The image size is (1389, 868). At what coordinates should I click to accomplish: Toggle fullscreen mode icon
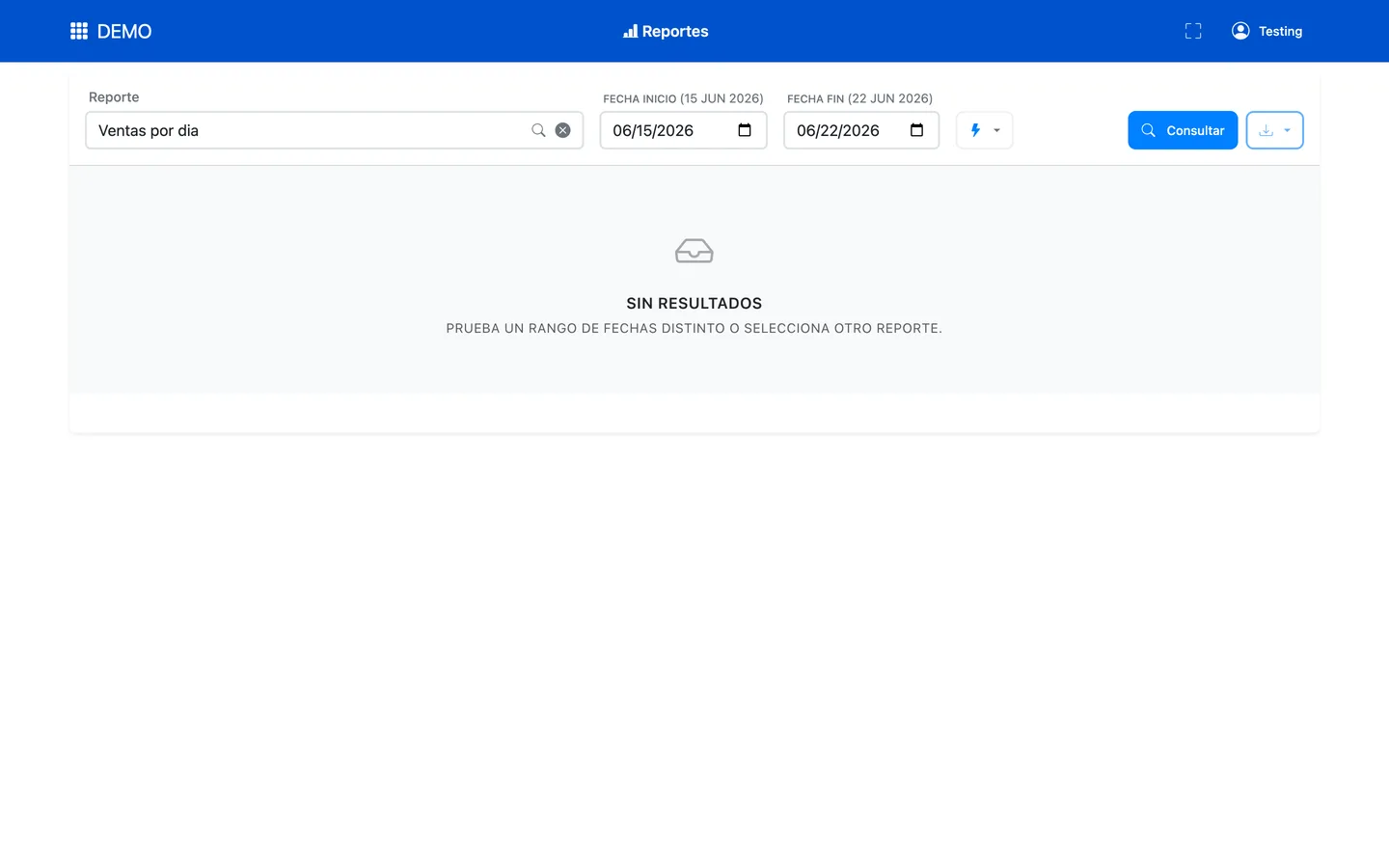1193,31
